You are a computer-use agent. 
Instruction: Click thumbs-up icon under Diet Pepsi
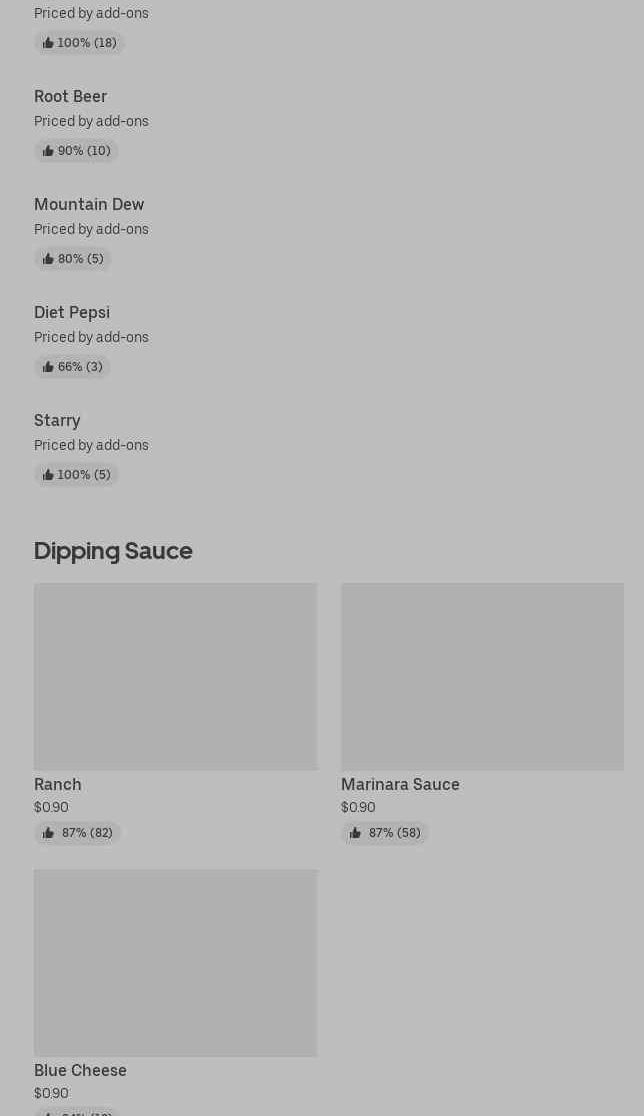click(x=48, y=367)
